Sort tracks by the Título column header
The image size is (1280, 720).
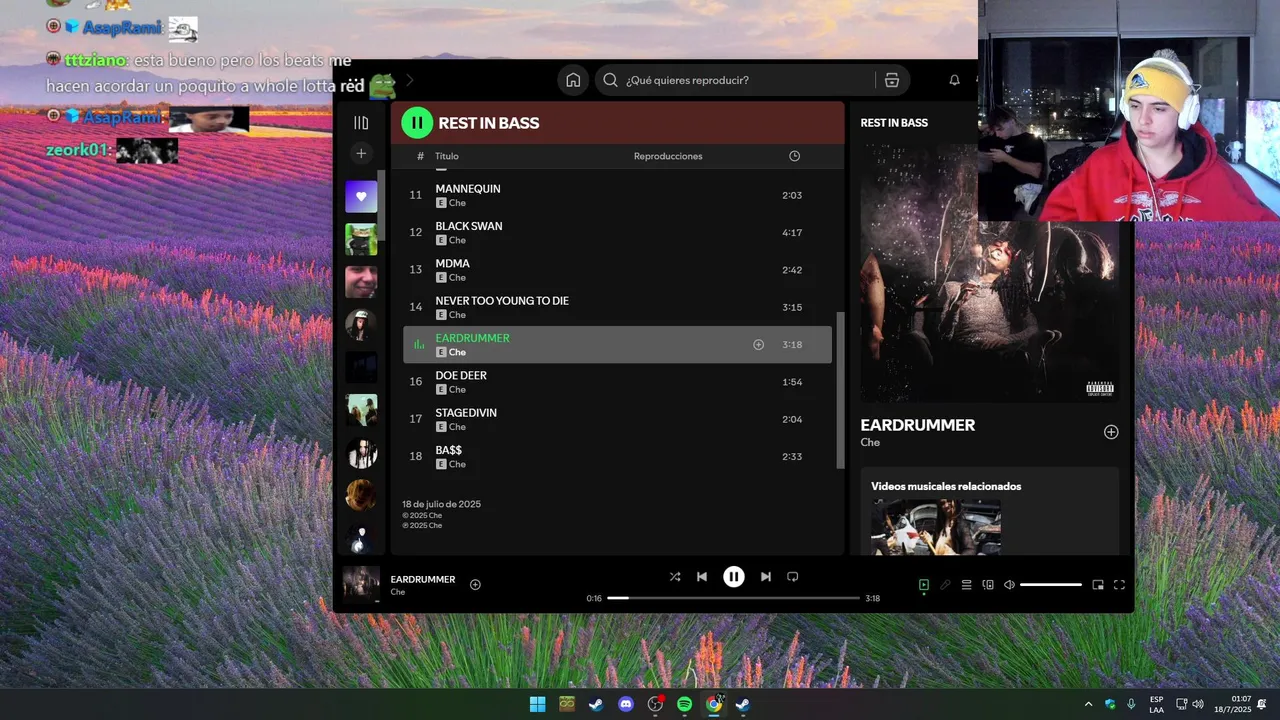pyautogui.click(x=446, y=156)
